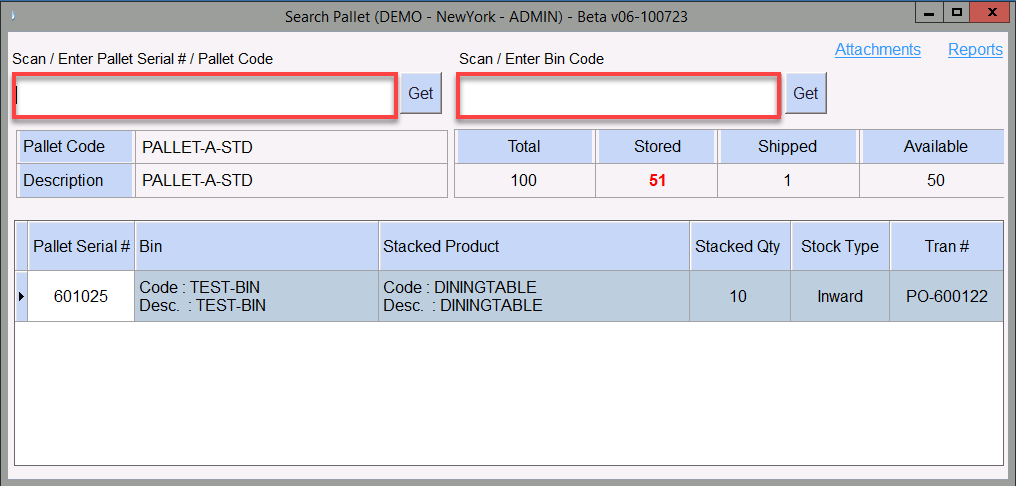The image size is (1016, 486).
Task: Sort by the Pallet Serial # column header
Action: (81, 246)
